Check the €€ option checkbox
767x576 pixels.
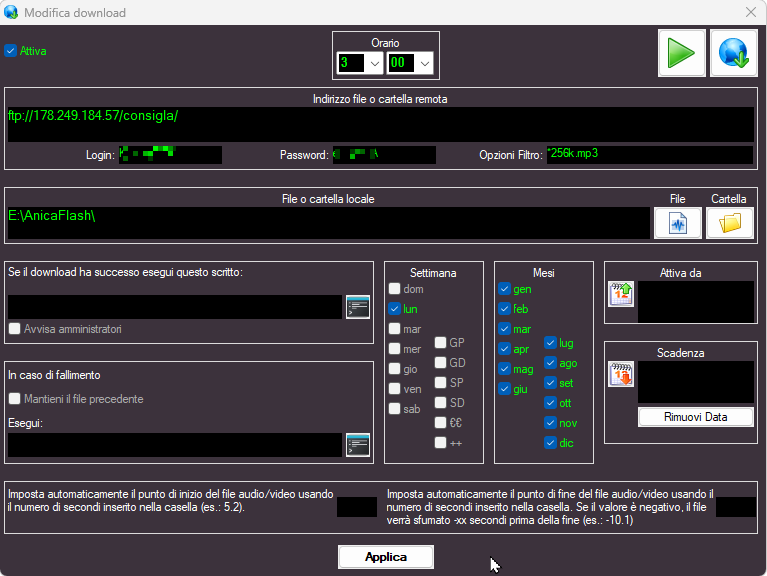[440, 422]
